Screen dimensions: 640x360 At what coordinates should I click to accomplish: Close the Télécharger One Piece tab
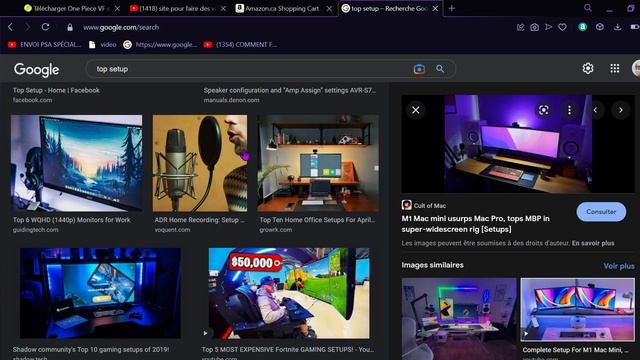pos(117,8)
